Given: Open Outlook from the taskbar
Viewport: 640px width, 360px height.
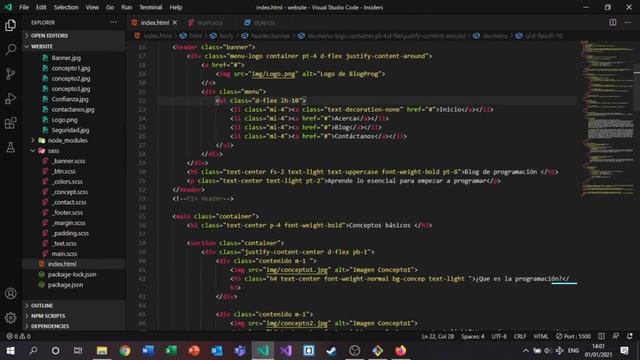Looking at the screenshot, I should (x=217, y=351).
